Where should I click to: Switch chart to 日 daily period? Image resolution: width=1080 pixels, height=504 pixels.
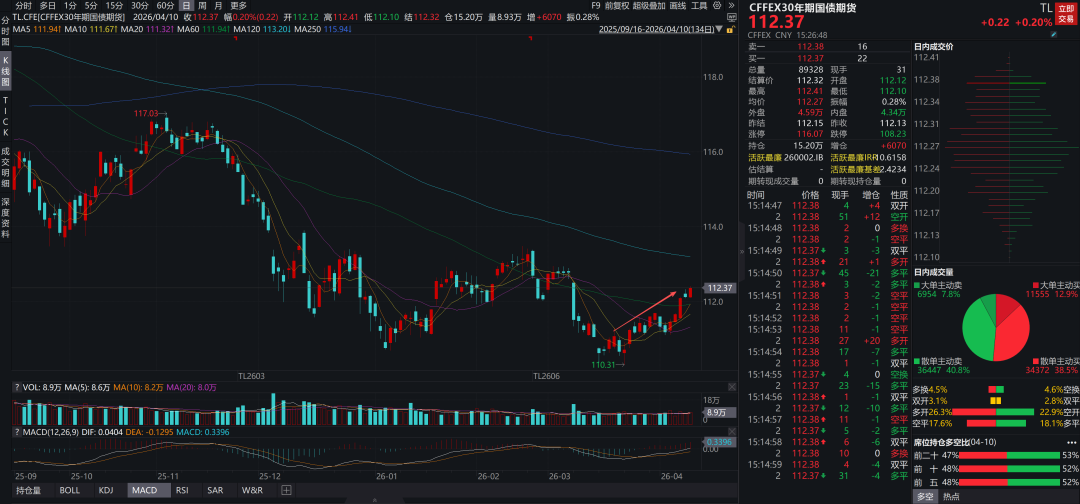[187, 5]
